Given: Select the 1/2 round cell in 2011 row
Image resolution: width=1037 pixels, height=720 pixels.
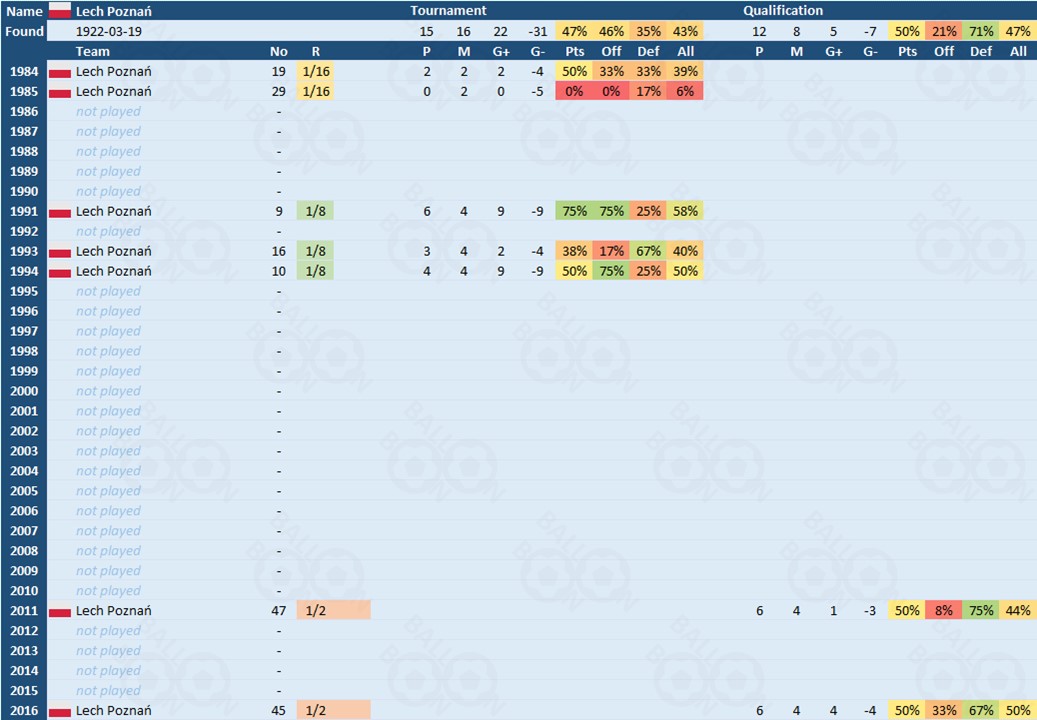Looking at the screenshot, I should 333,610.
